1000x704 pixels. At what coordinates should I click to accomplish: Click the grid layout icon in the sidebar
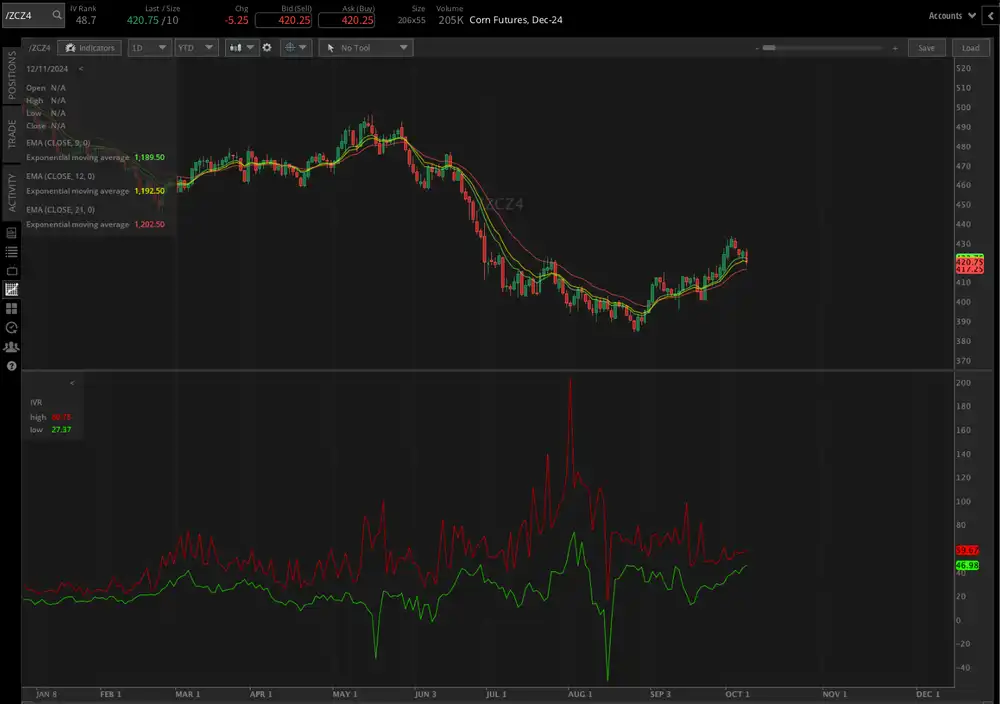click(x=12, y=308)
